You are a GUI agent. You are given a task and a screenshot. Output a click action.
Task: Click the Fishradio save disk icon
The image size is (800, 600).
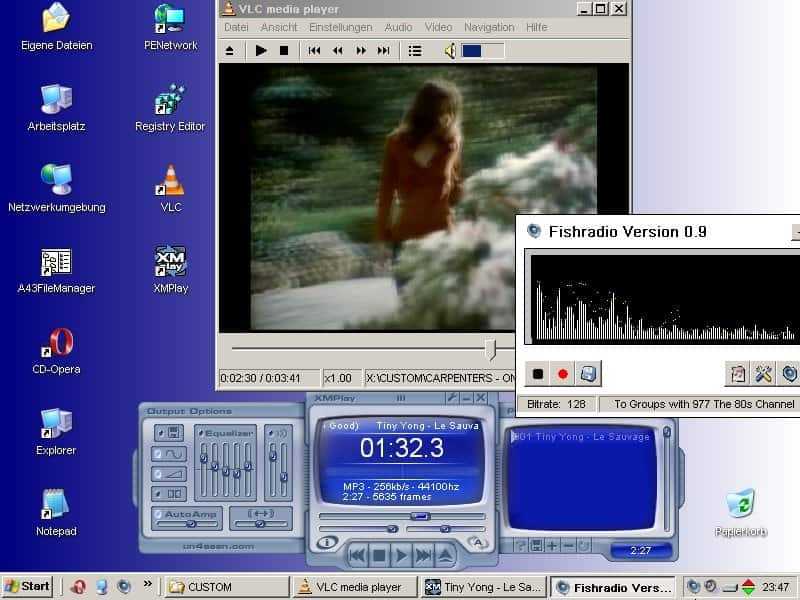[588, 374]
